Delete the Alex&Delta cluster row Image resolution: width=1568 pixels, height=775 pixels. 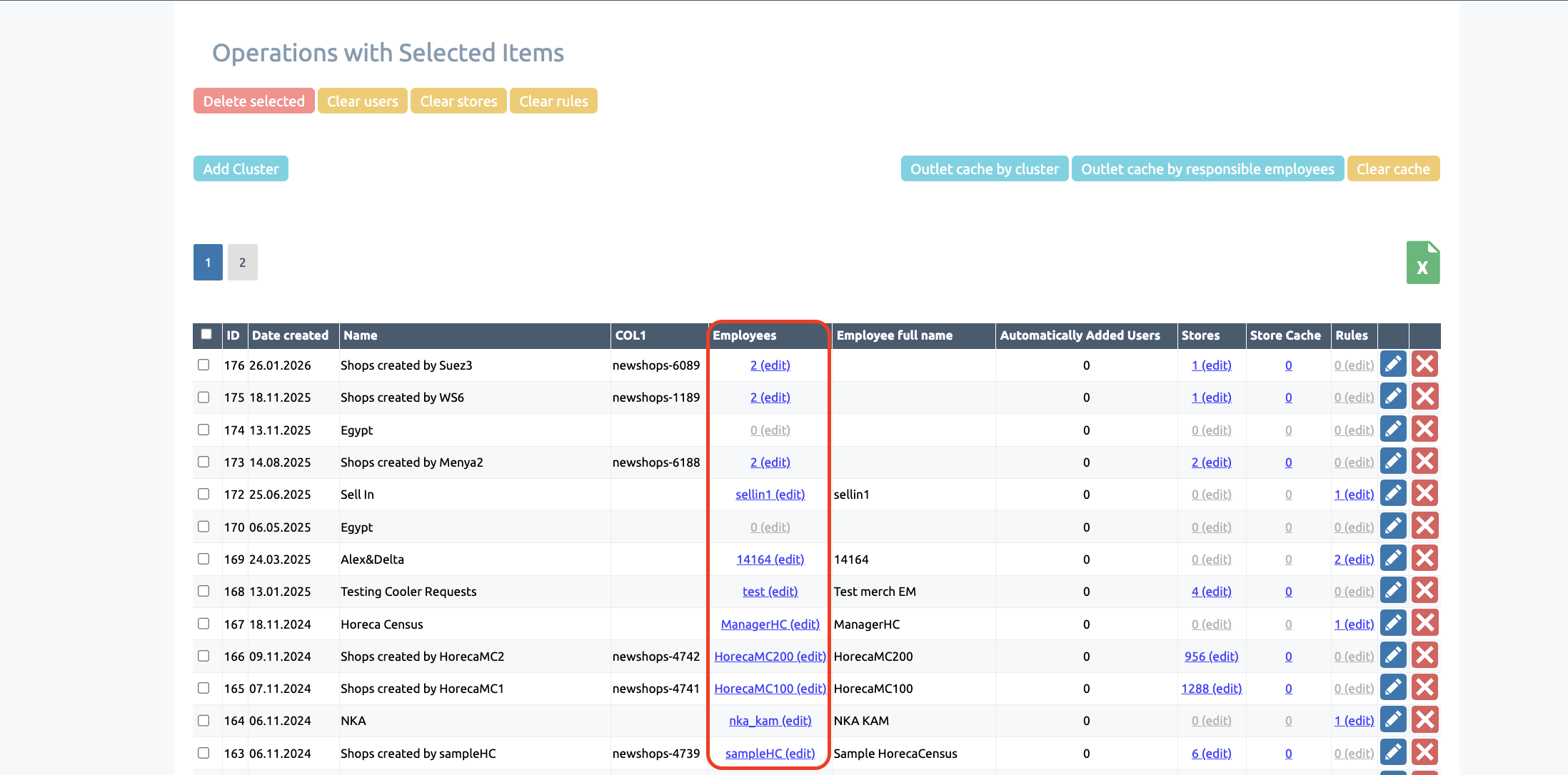1424,559
